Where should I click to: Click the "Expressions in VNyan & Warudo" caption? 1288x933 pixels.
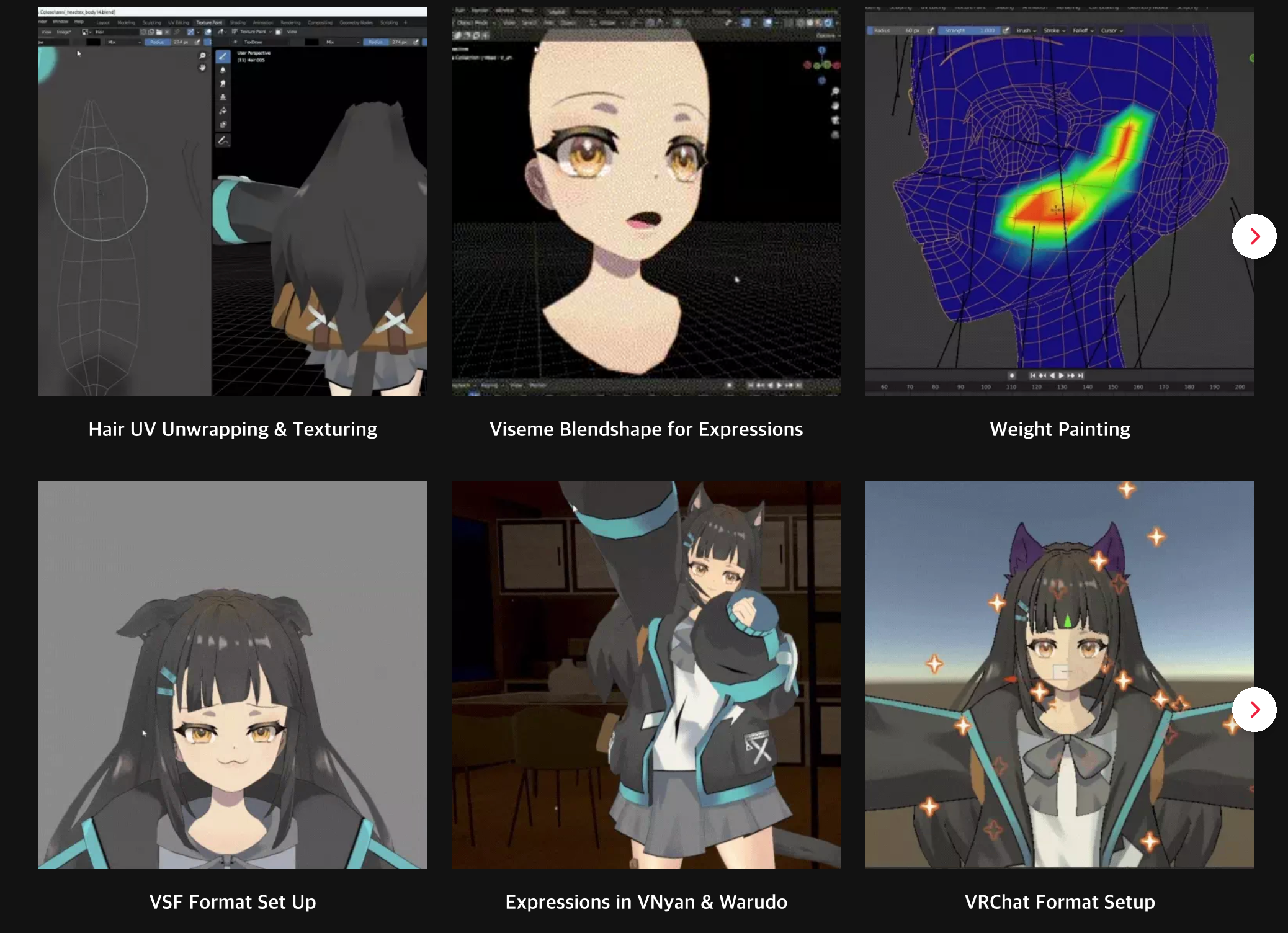click(x=646, y=902)
